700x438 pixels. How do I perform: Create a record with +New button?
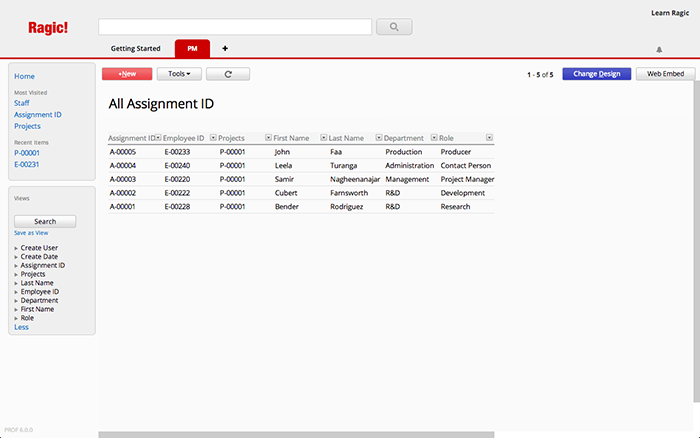tap(127, 74)
